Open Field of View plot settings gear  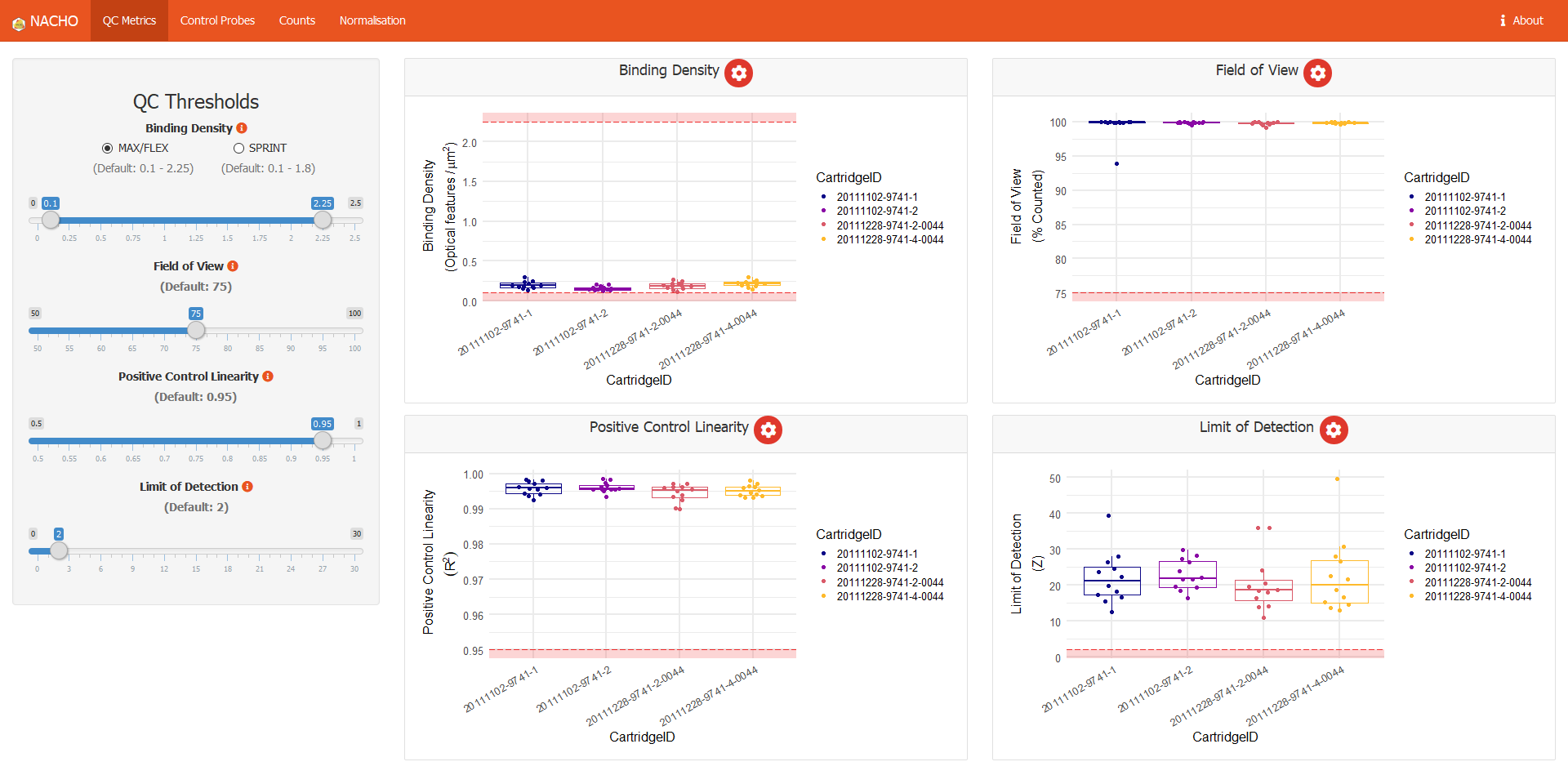[1317, 73]
